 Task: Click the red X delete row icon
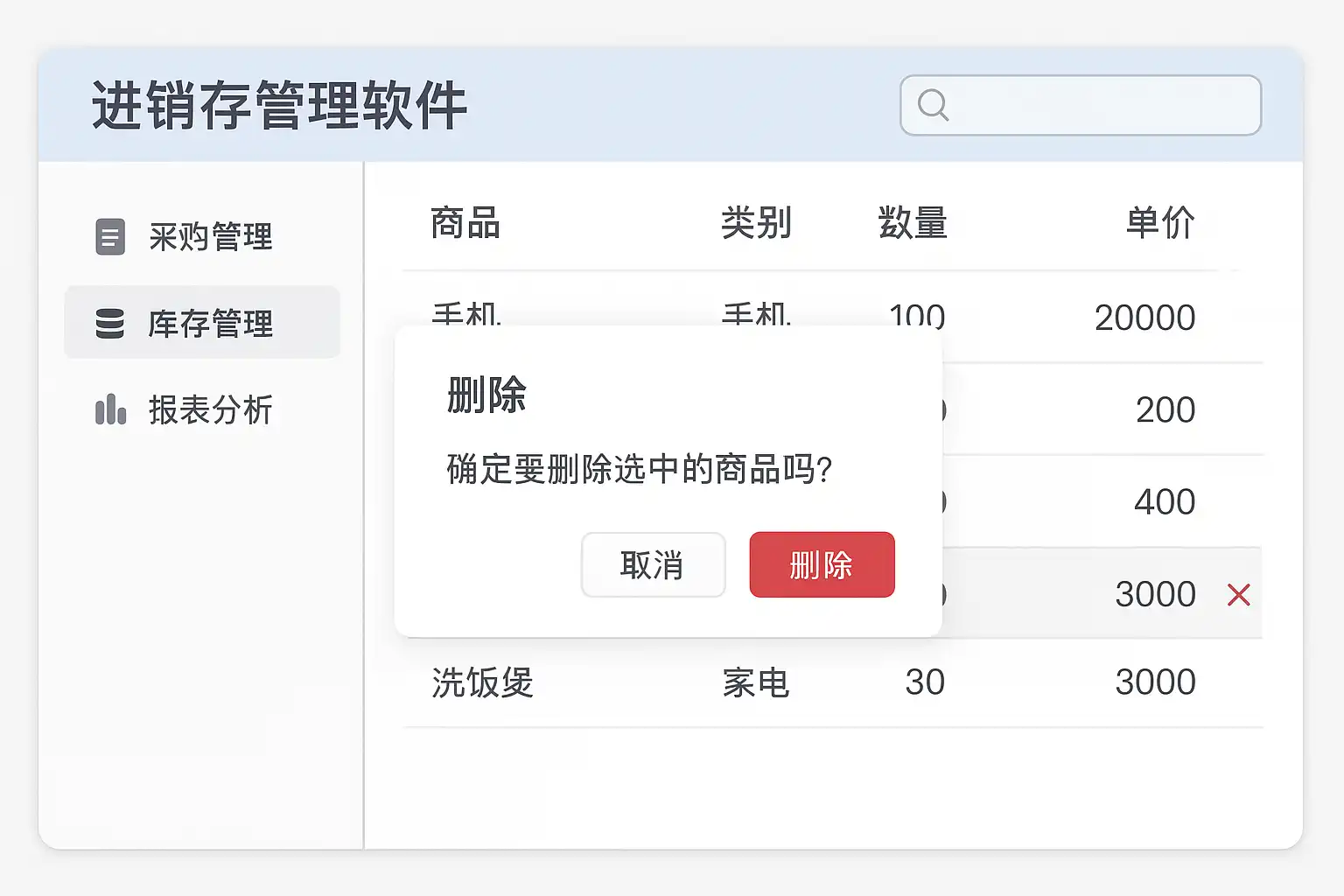pos(1238,595)
